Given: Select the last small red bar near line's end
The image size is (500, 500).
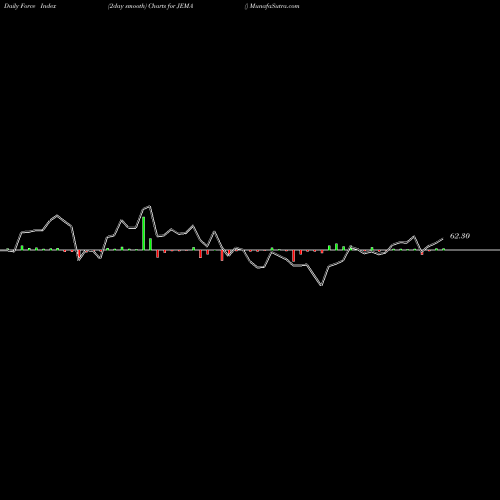Looking at the screenshot, I should (x=422, y=252).
